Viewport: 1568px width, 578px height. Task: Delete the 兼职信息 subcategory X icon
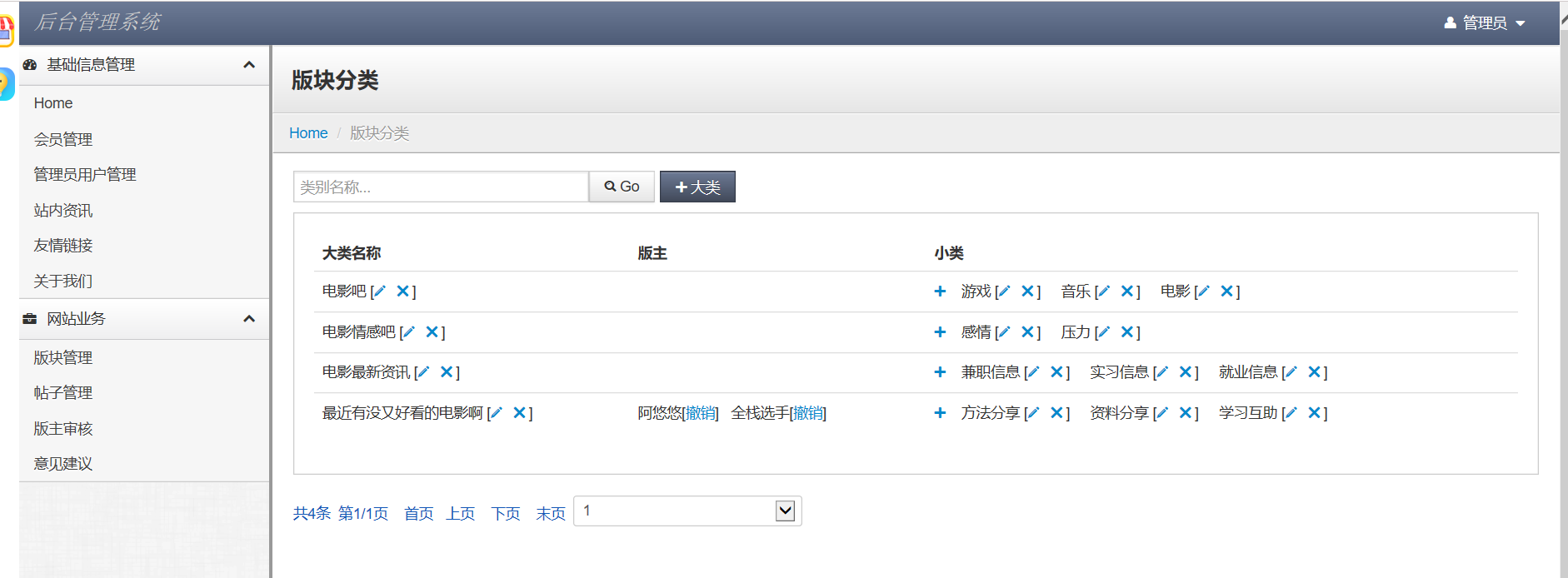[1056, 372]
